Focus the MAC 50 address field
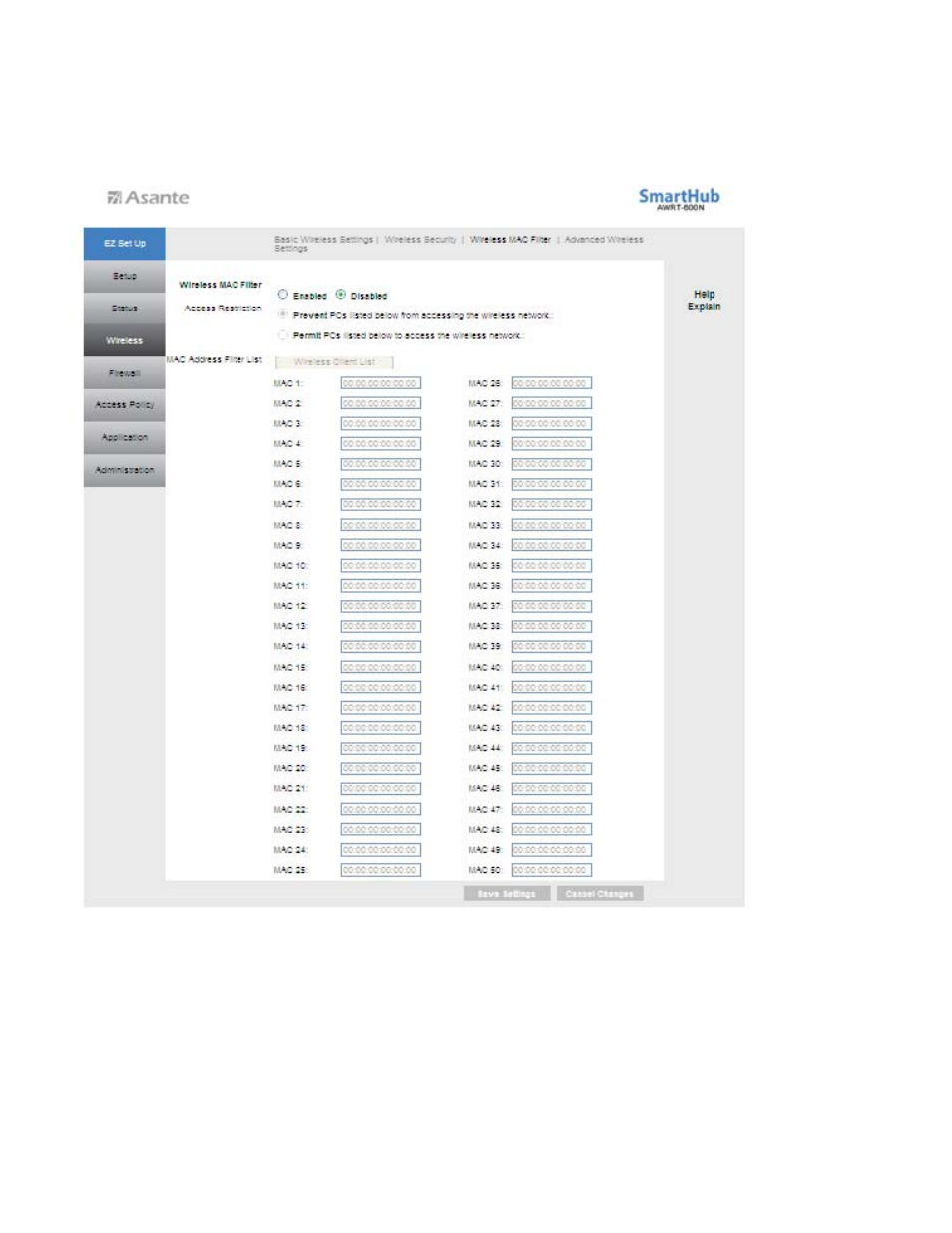The image size is (952, 1233). pyautogui.click(x=552, y=870)
